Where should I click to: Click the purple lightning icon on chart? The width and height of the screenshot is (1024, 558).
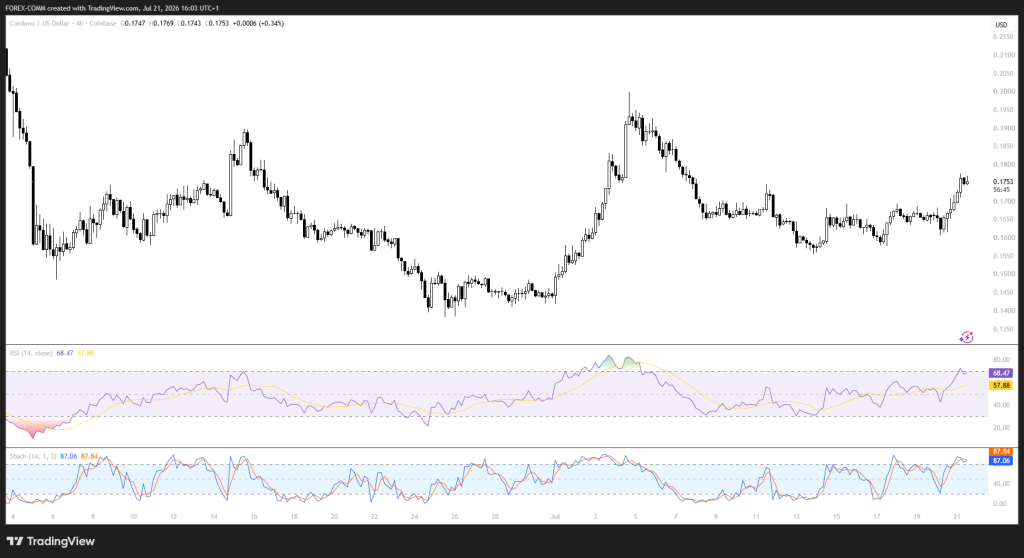click(966, 337)
